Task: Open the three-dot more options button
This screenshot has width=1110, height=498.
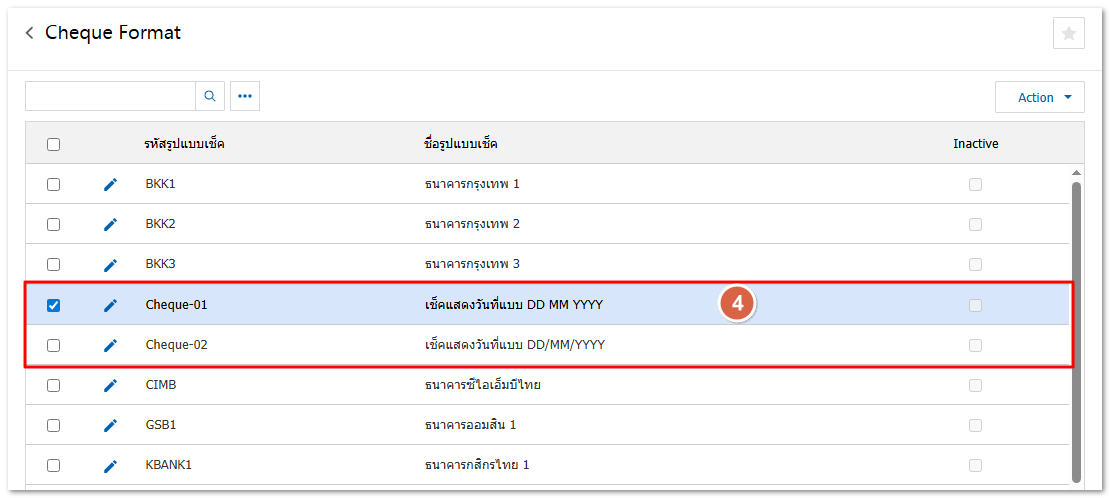Action: click(245, 96)
